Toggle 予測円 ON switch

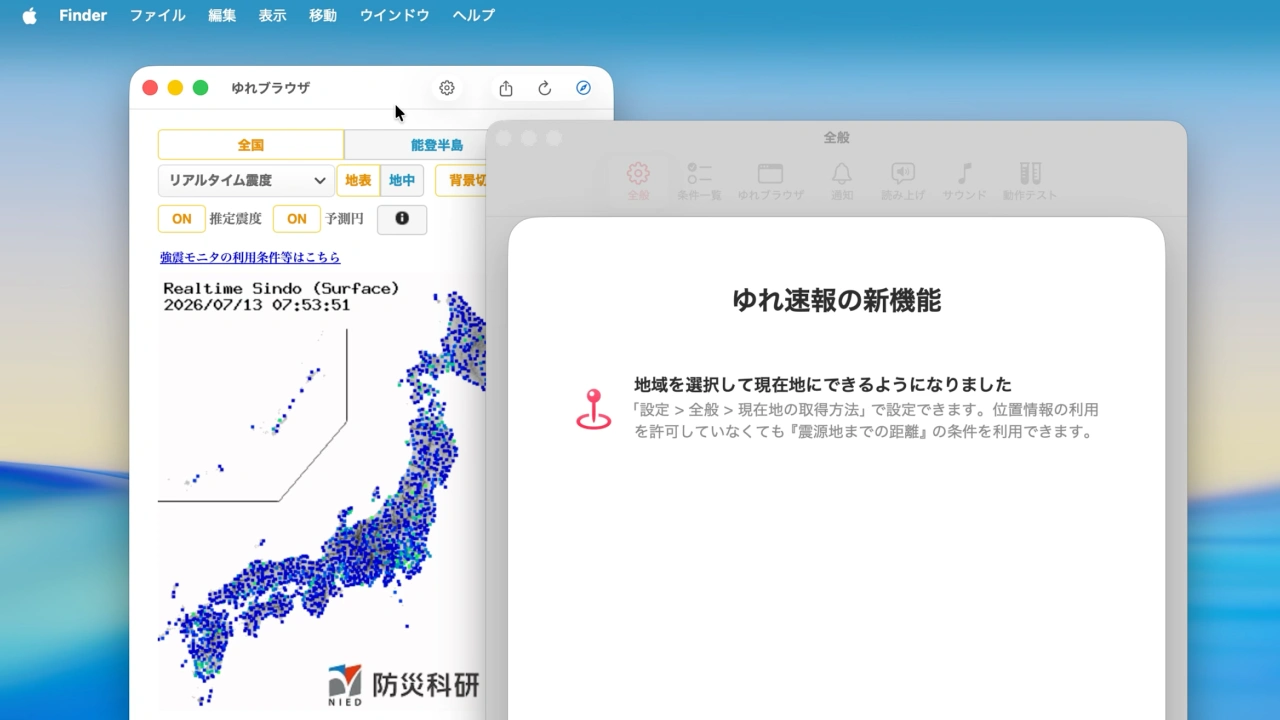(x=297, y=219)
